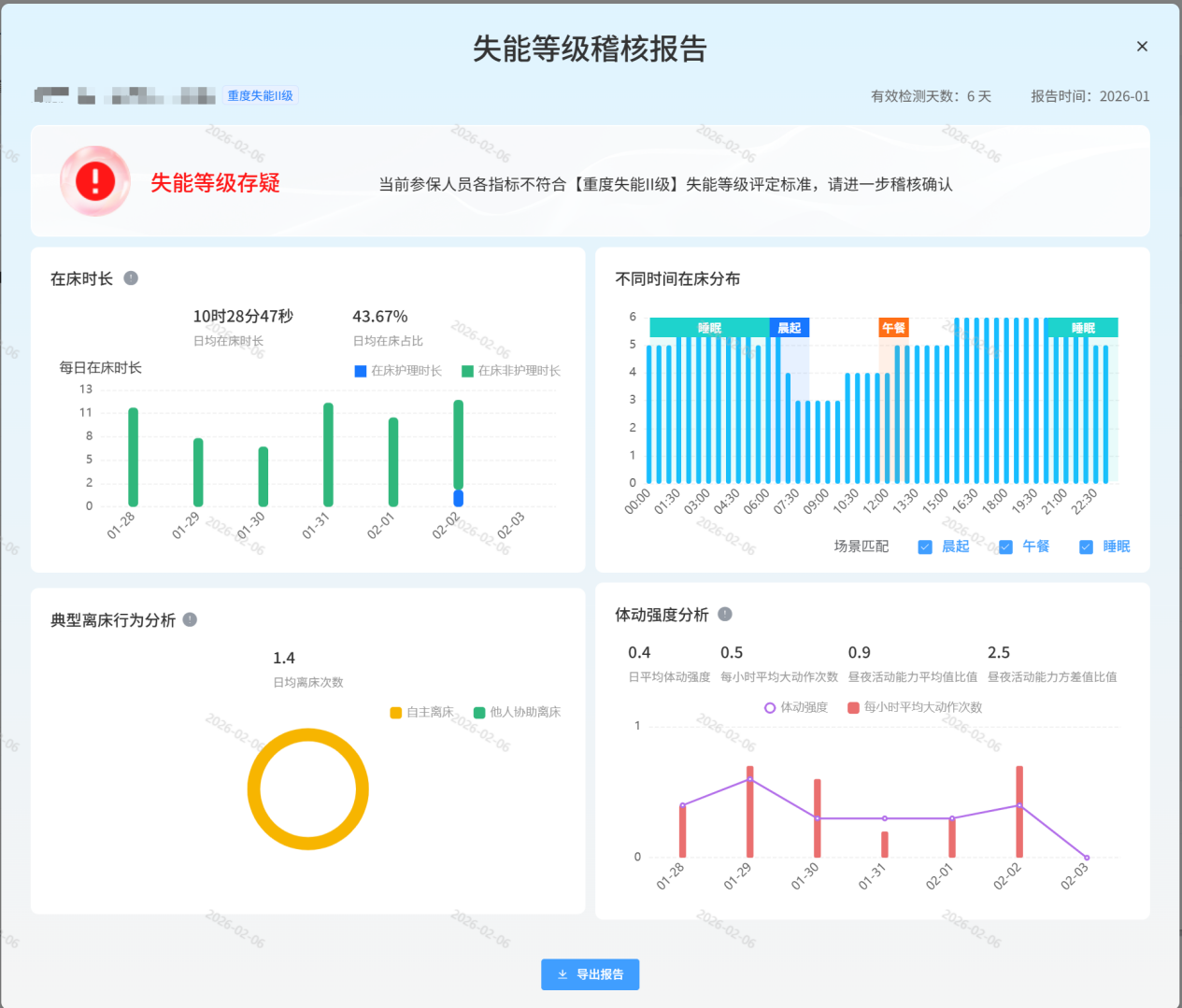Uncheck the 晨起 scene checkbox

(925, 547)
